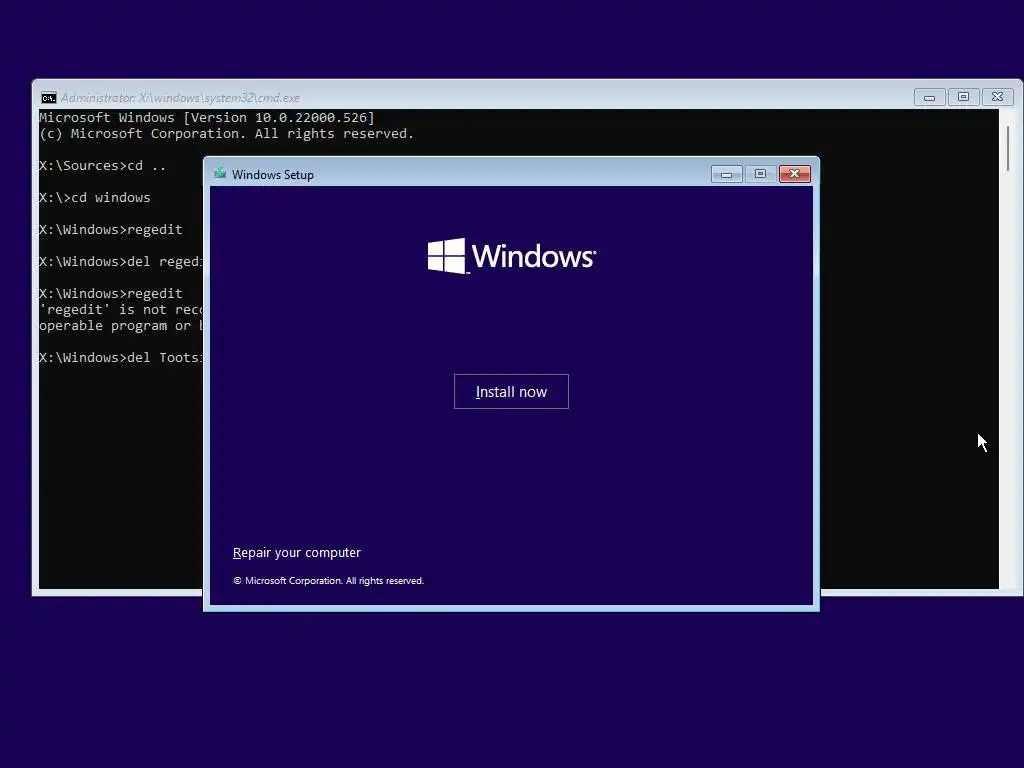Click the Windows Setup title bar icon
The image size is (1024, 768).
pyautogui.click(x=220, y=174)
